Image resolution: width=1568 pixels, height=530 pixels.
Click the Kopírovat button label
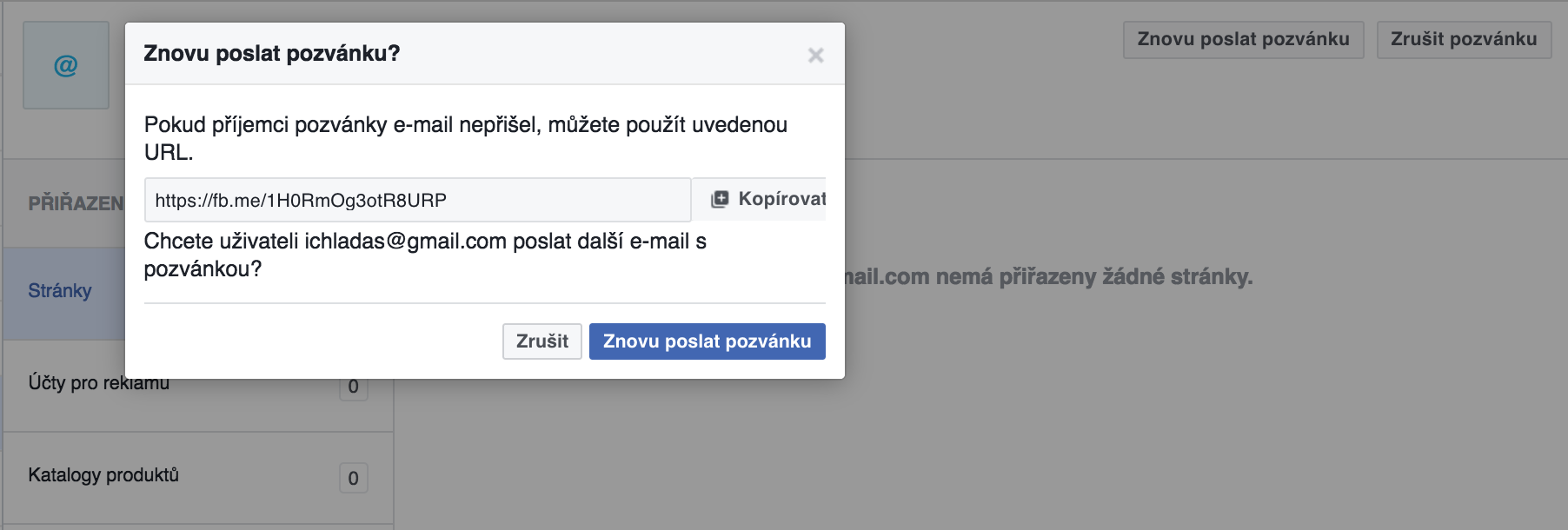[x=781, y=199]
